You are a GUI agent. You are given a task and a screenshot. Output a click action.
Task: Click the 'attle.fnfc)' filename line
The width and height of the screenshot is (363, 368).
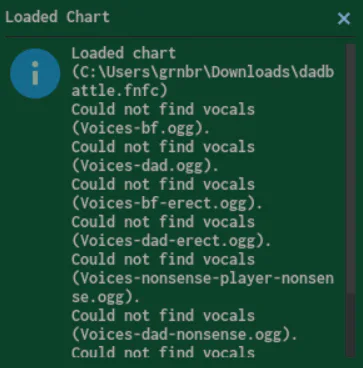119,91
